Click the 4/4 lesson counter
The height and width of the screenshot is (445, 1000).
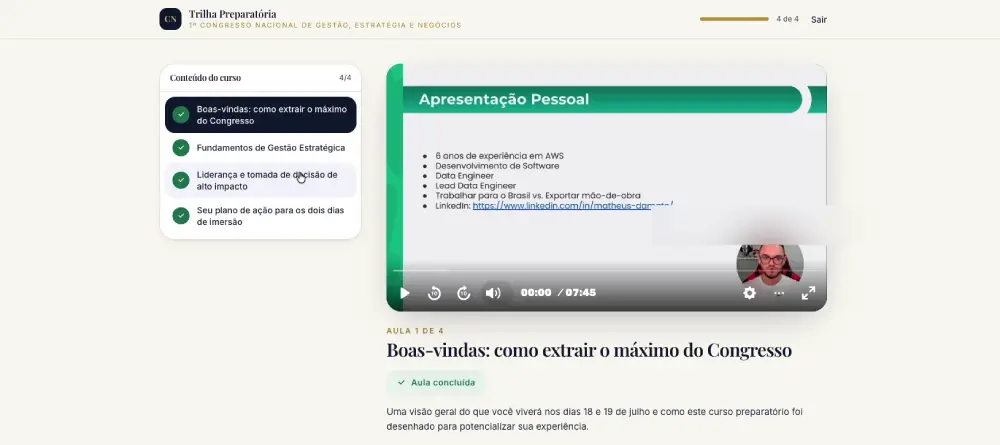pos(345,78)
